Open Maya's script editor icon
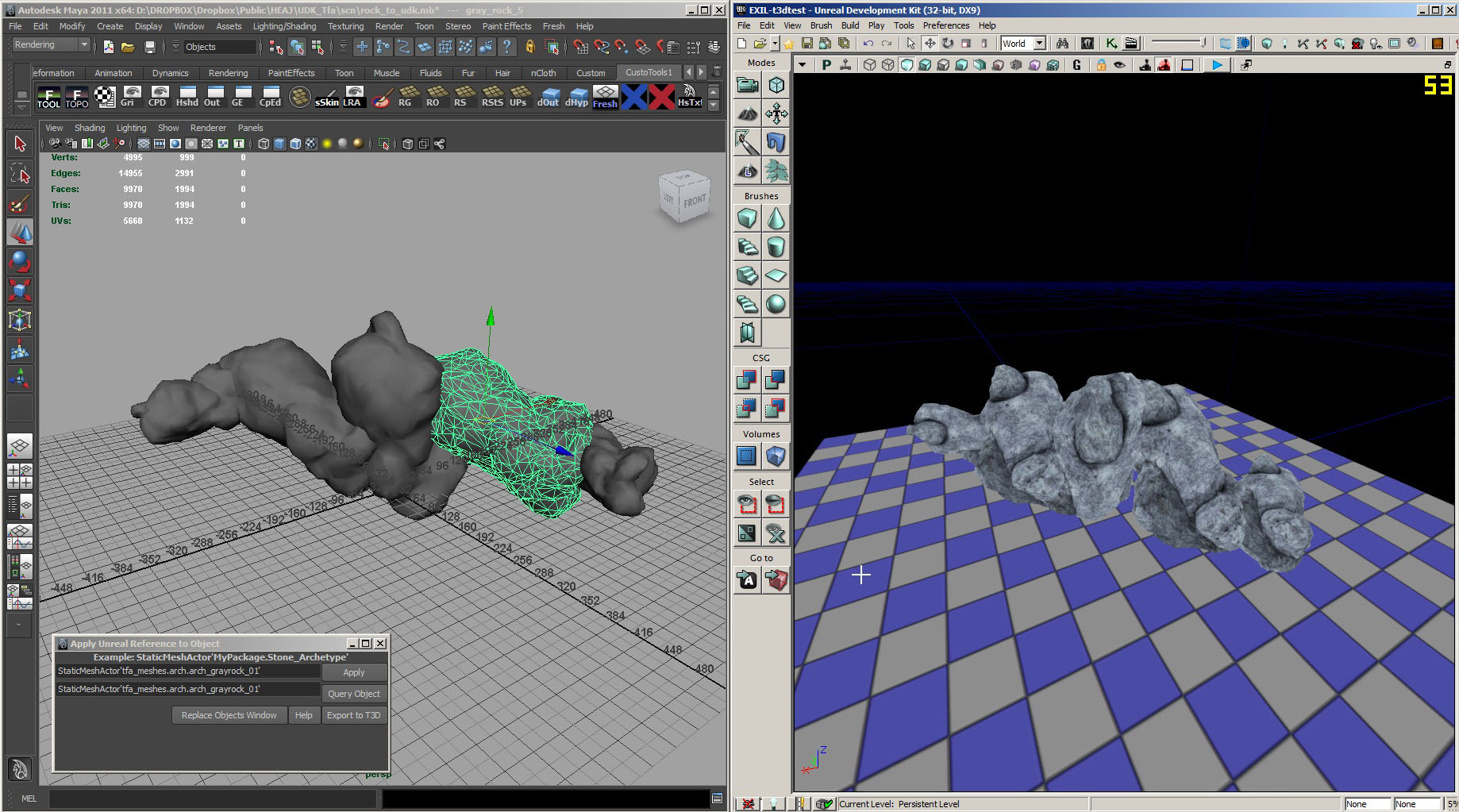1459x812 pixels. point(717,799)
